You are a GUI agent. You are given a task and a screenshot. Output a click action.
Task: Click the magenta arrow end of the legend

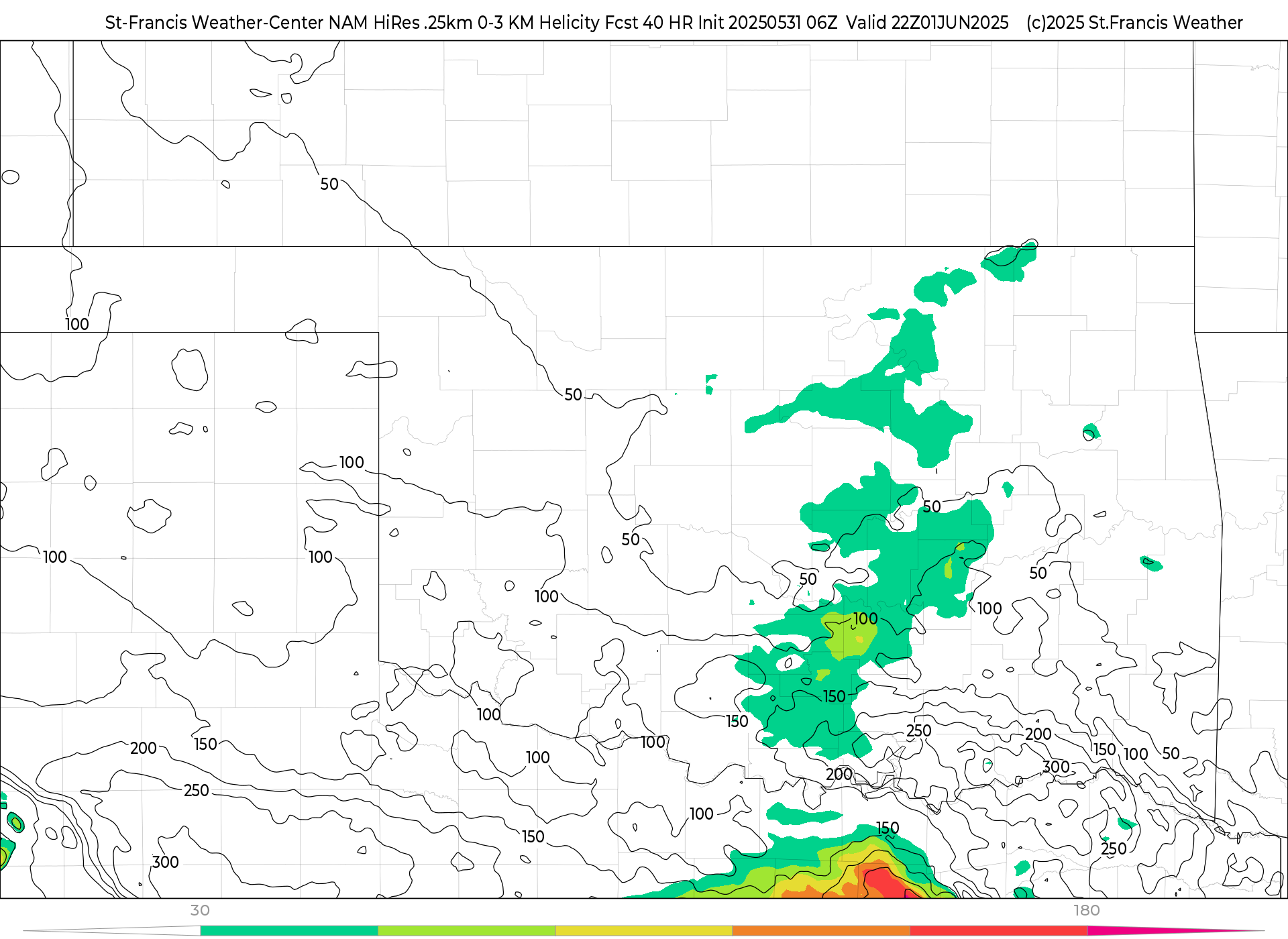(1174, 930)
